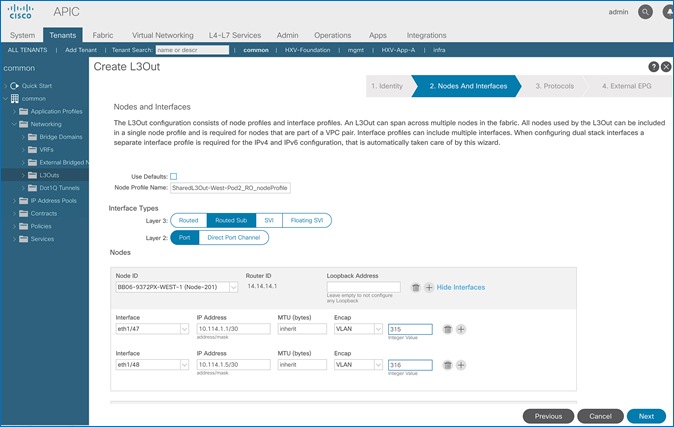Click the L3Outs folder icon
The width and height of the screenshot is (674, 427).
[32, 175]
